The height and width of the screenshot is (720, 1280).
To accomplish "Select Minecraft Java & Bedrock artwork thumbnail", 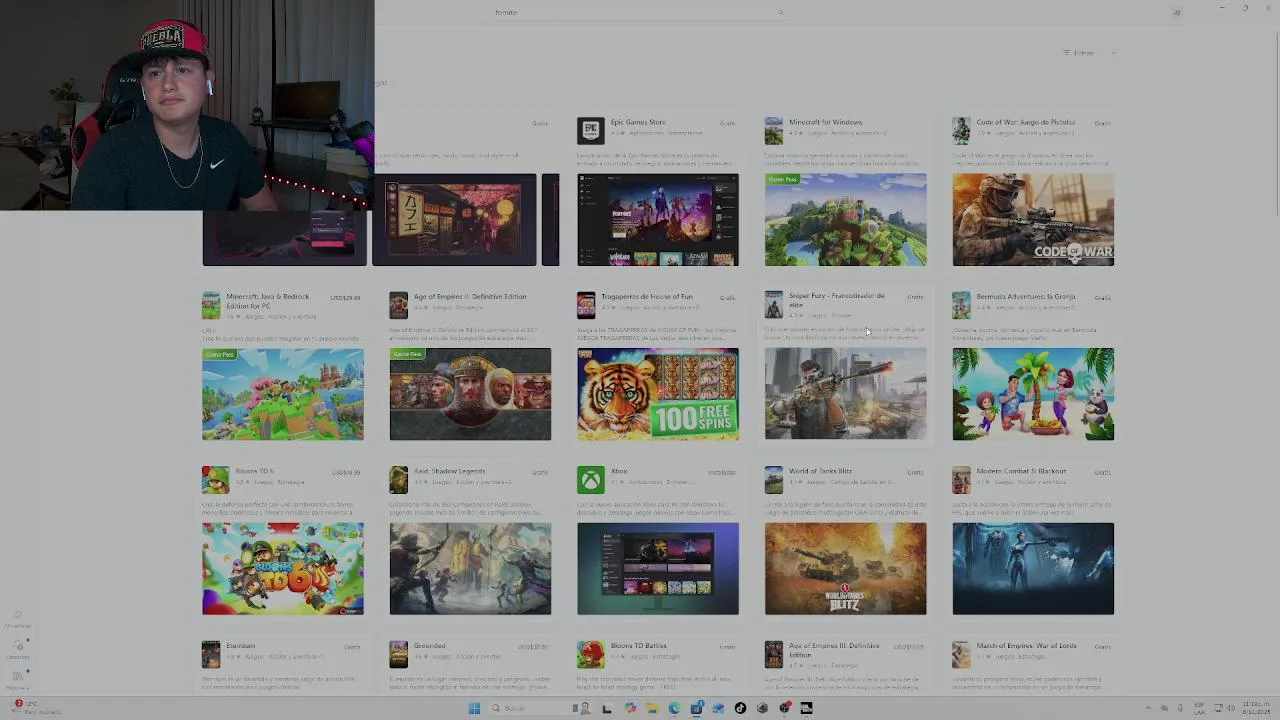I will pos(283,394).
